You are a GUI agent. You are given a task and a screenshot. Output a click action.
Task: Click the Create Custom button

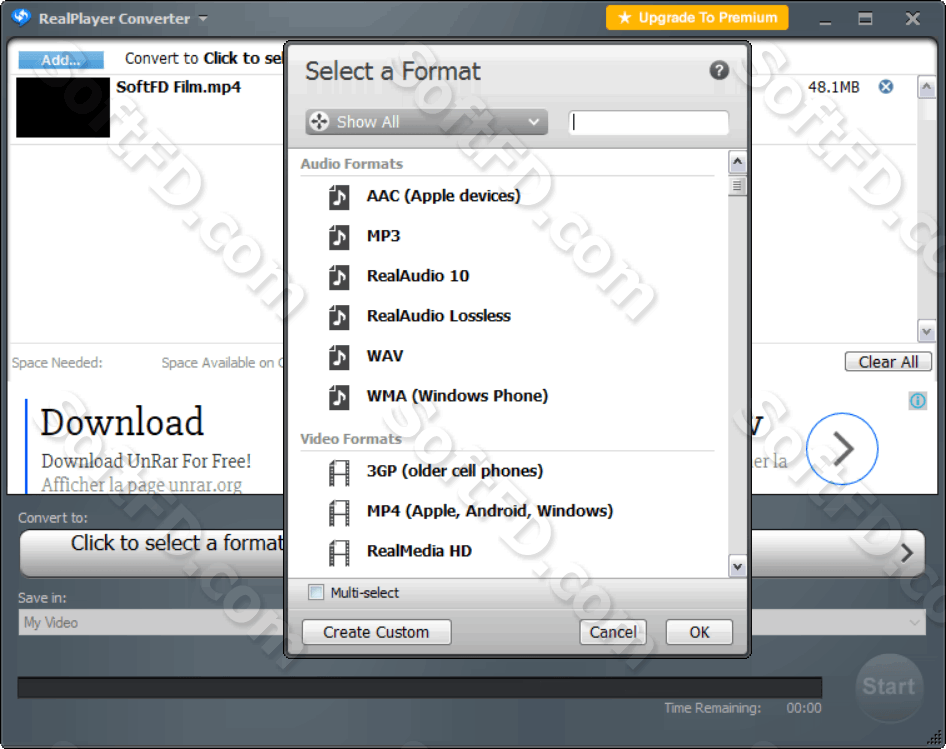click(376, 632)
